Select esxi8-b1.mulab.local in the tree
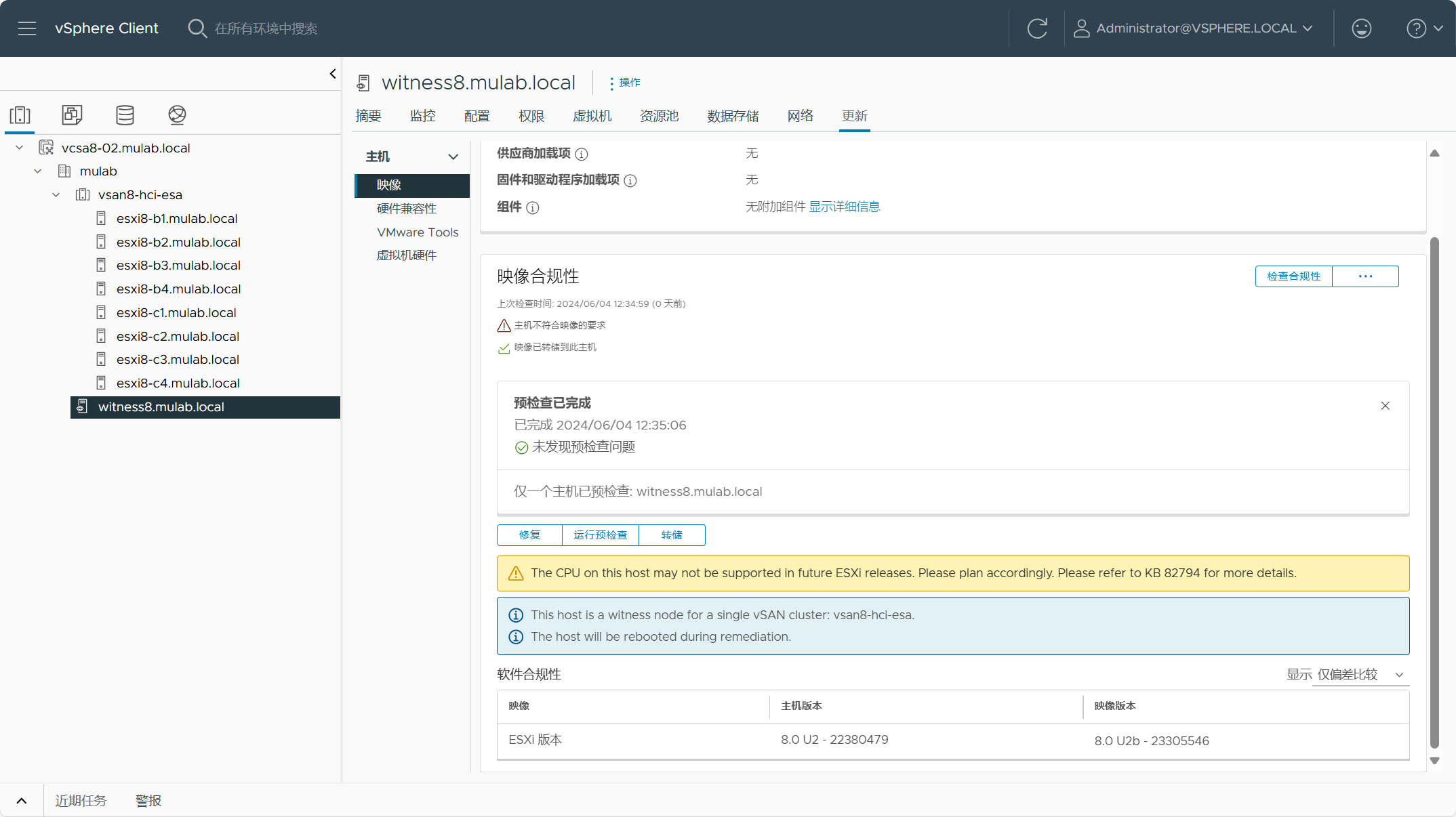This screenshot has width=1456, height=817. pyautogui.click(x=177, y=219)
